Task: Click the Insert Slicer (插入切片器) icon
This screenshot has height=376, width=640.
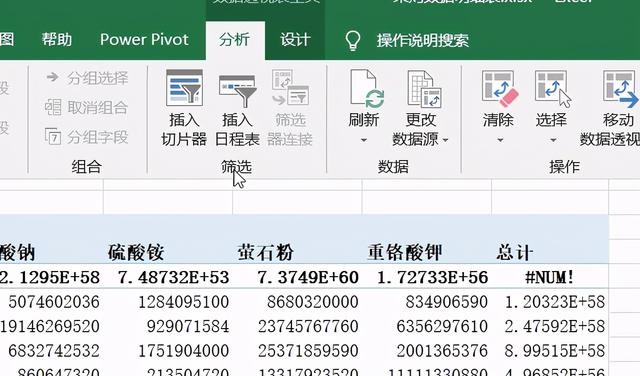Action: [x=184, y=87]
